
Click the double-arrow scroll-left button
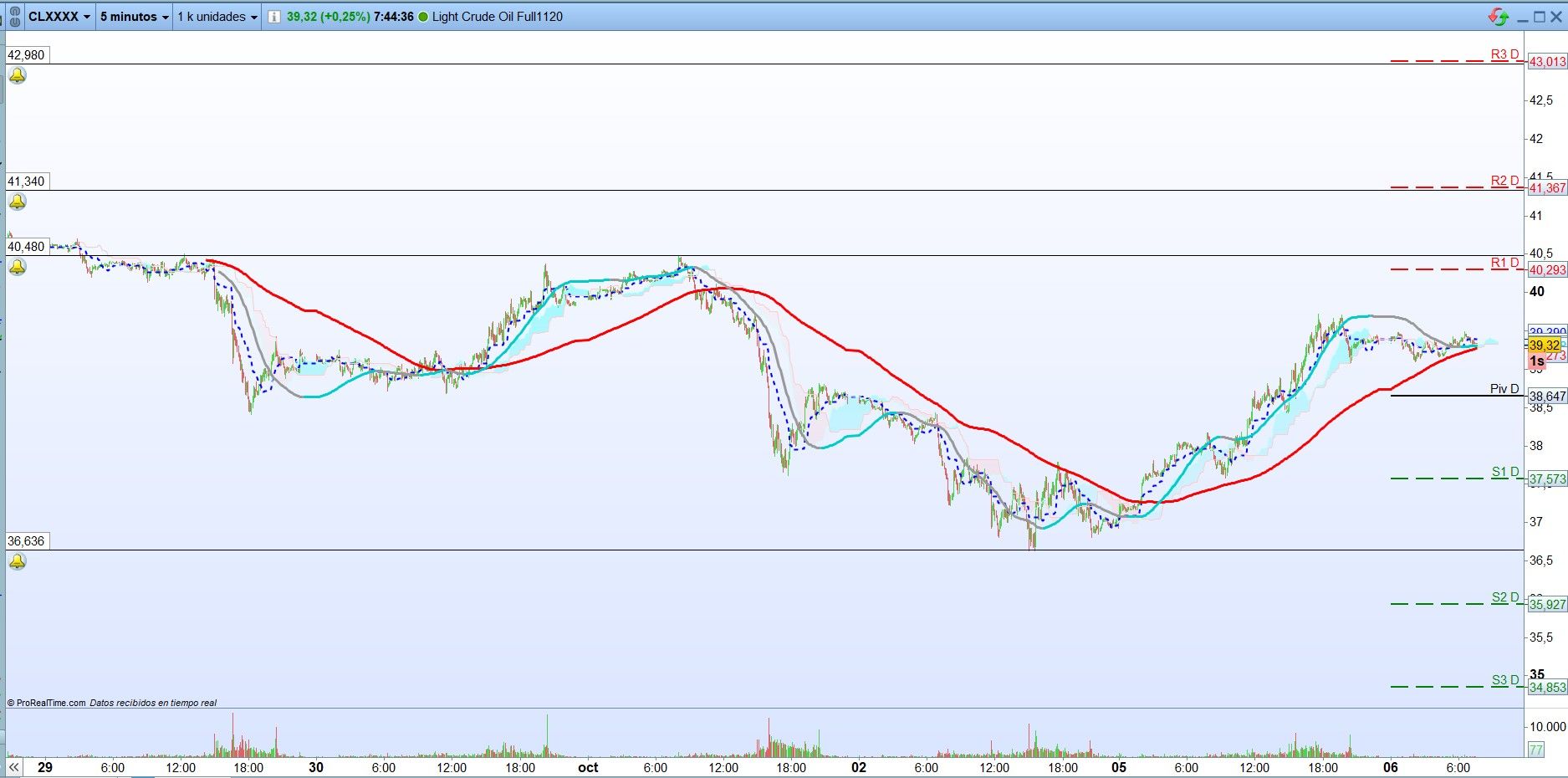(14, 767)
